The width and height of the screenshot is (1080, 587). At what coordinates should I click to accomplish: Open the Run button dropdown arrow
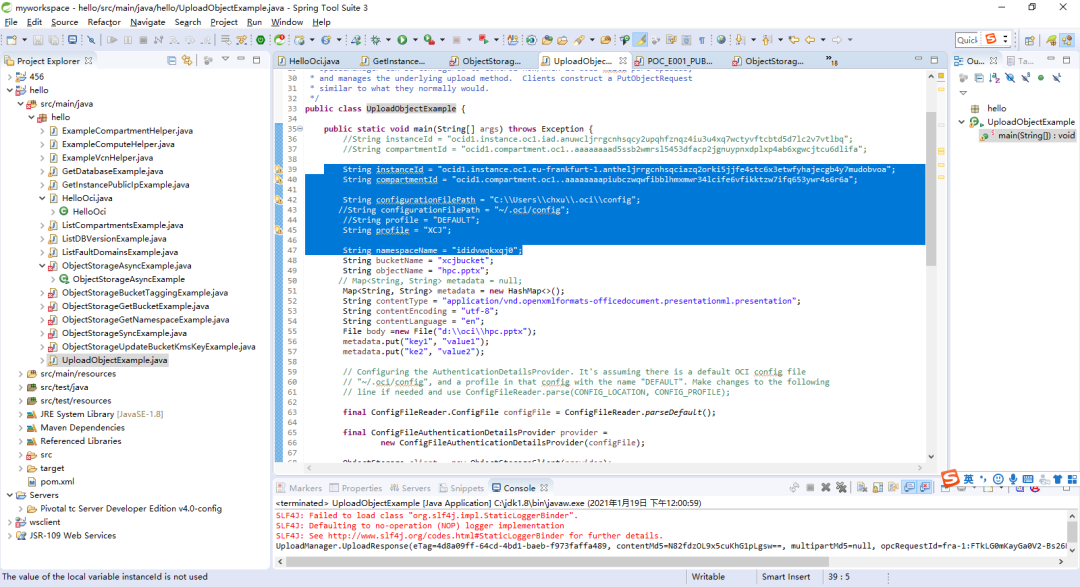(x=415, y=40)
